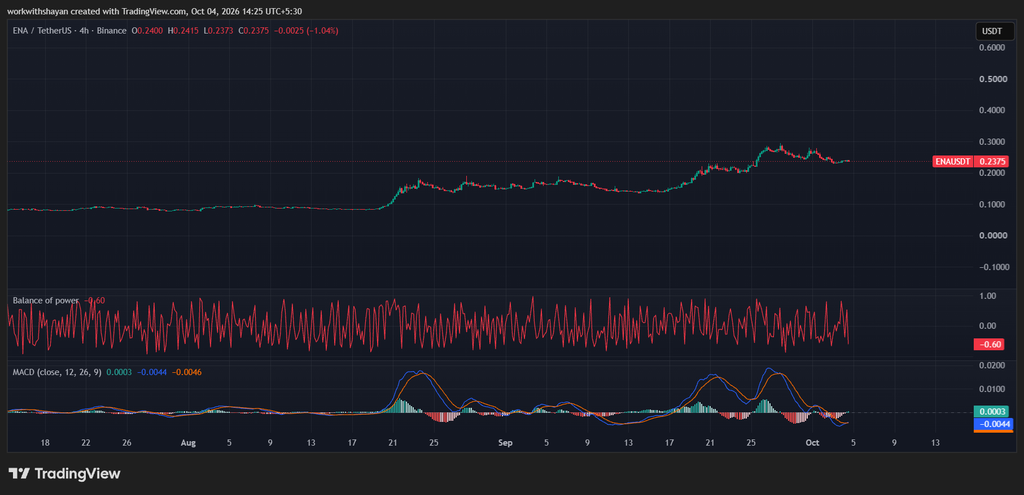Click the 0.0100 label on the MACD axis
Screen dimensions: 1024x495
(993, 389)
